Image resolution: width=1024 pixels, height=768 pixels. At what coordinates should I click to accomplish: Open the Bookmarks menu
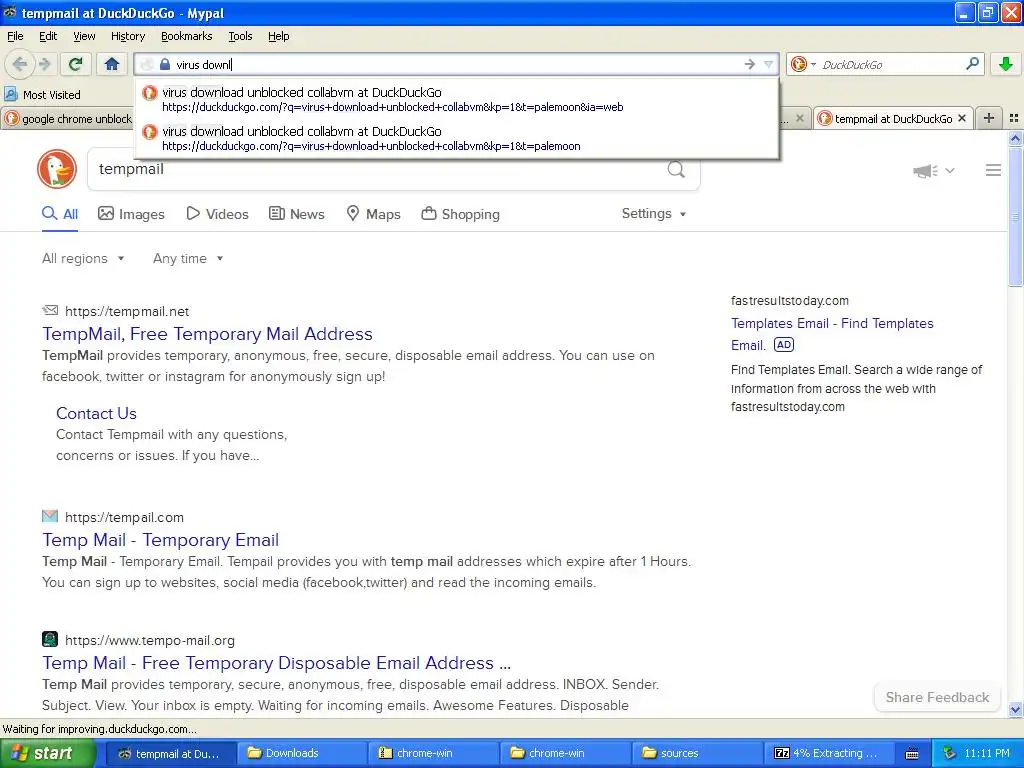187,36
